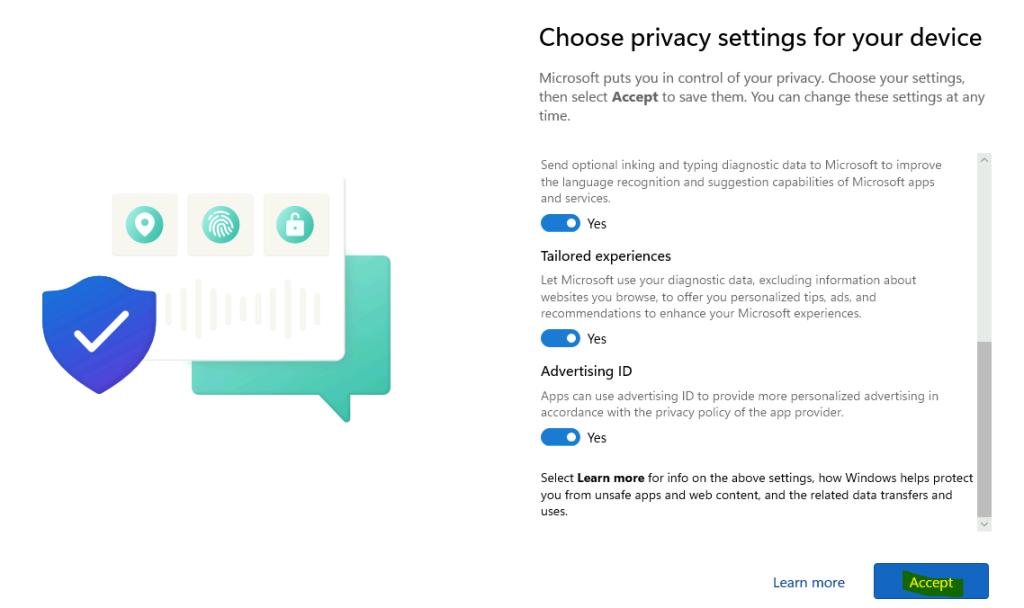1024x608 pixels.
Task: Click the scrollbar down arrow
Action: (x=984, y=524)
